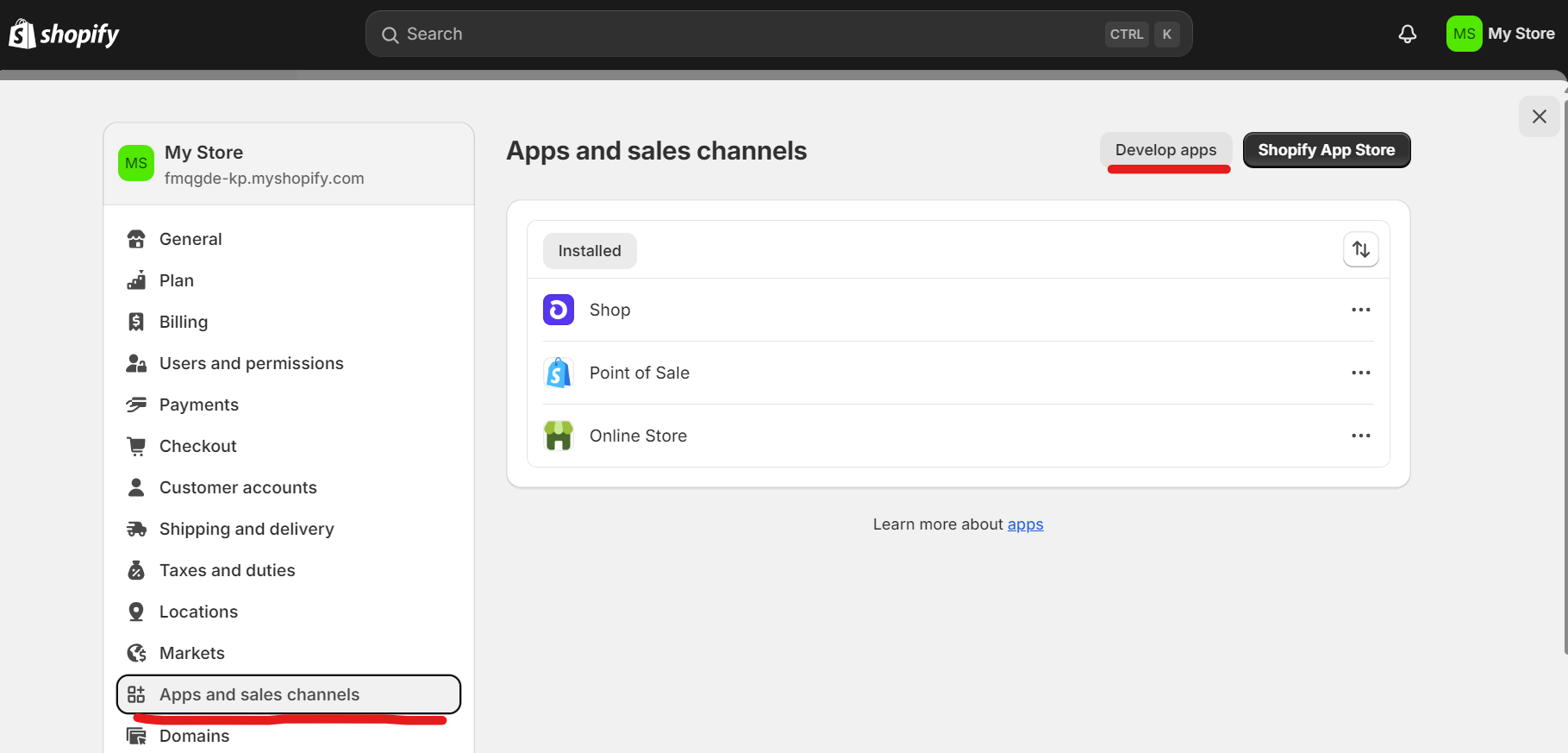Click the Domains icon
This screenshot has height=753, width=1568.
(x=136, y=736)
